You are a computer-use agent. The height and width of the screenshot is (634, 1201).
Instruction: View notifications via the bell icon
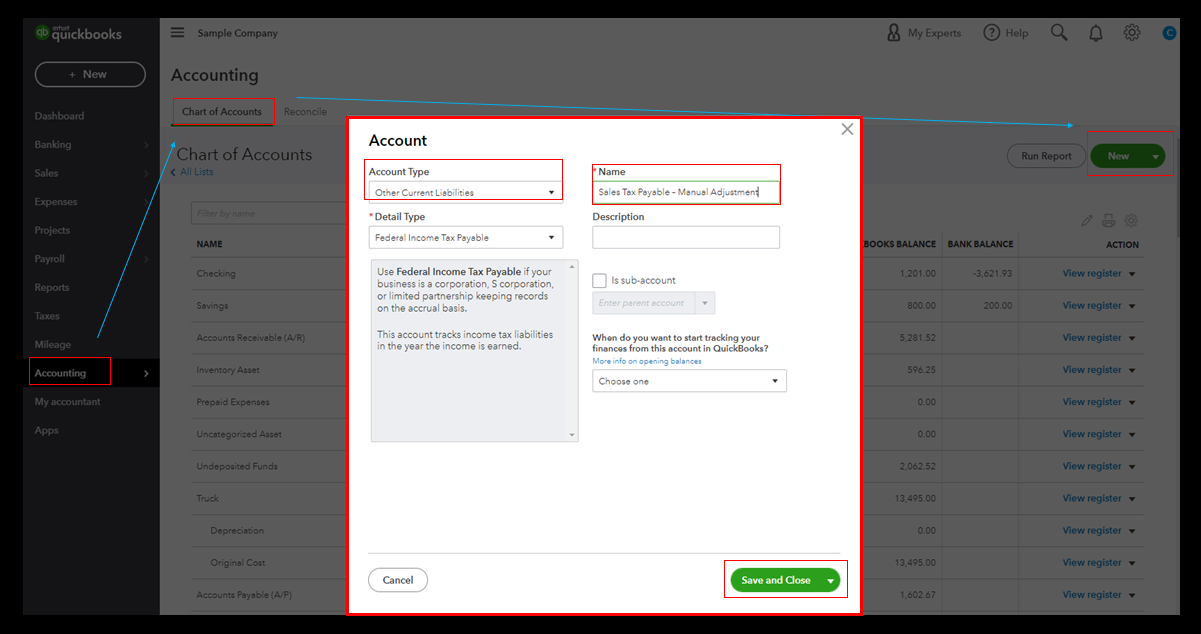click(x=1096, y=33)
